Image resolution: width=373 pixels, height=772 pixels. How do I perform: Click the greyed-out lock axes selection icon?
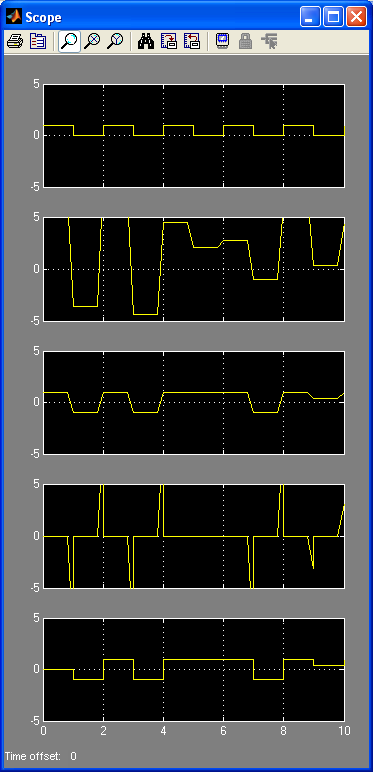(x=246, y=42)
